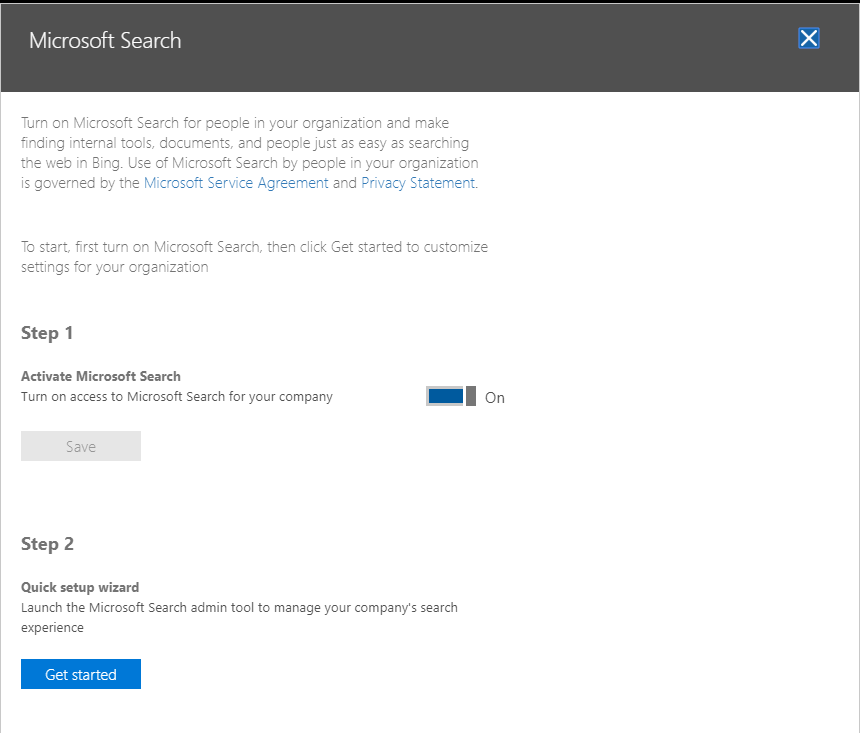Toggle the Activate Microsoft Search switch
Viewport: 860px width, 733px height.
coord(451,396)
